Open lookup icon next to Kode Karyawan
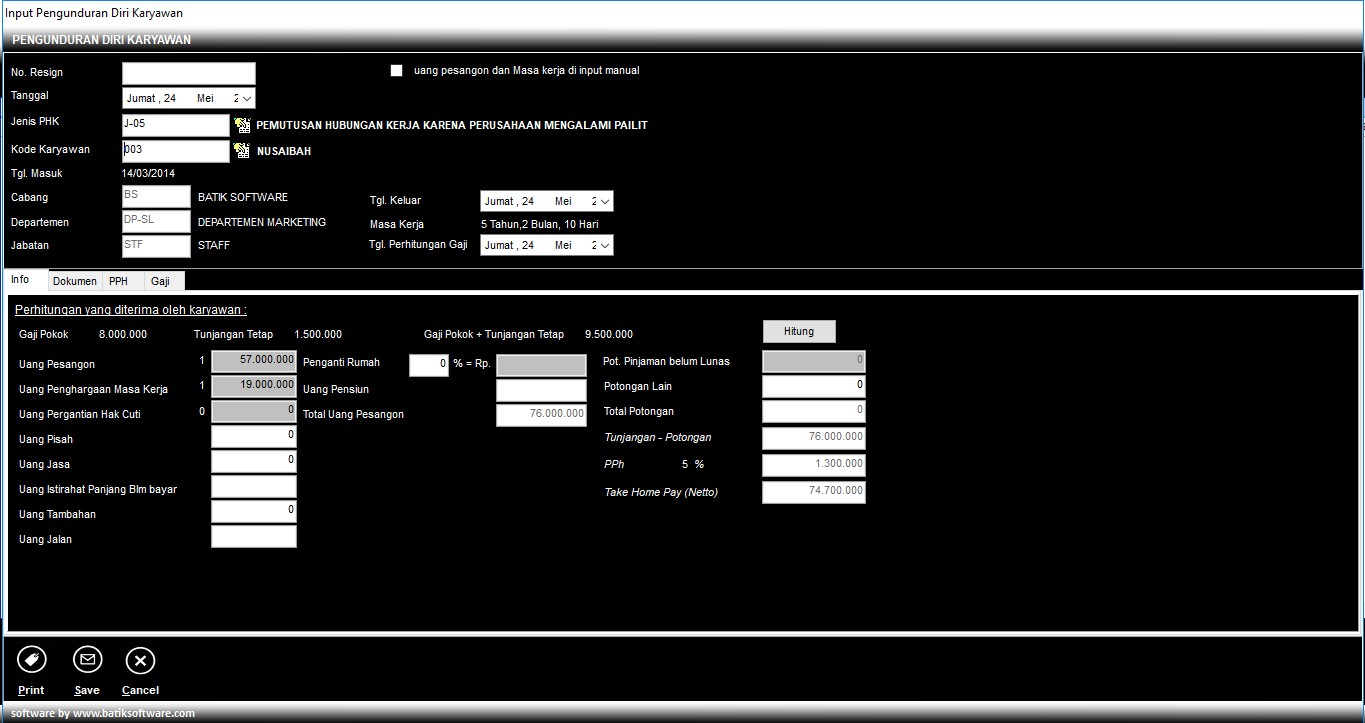 (242, 151)
